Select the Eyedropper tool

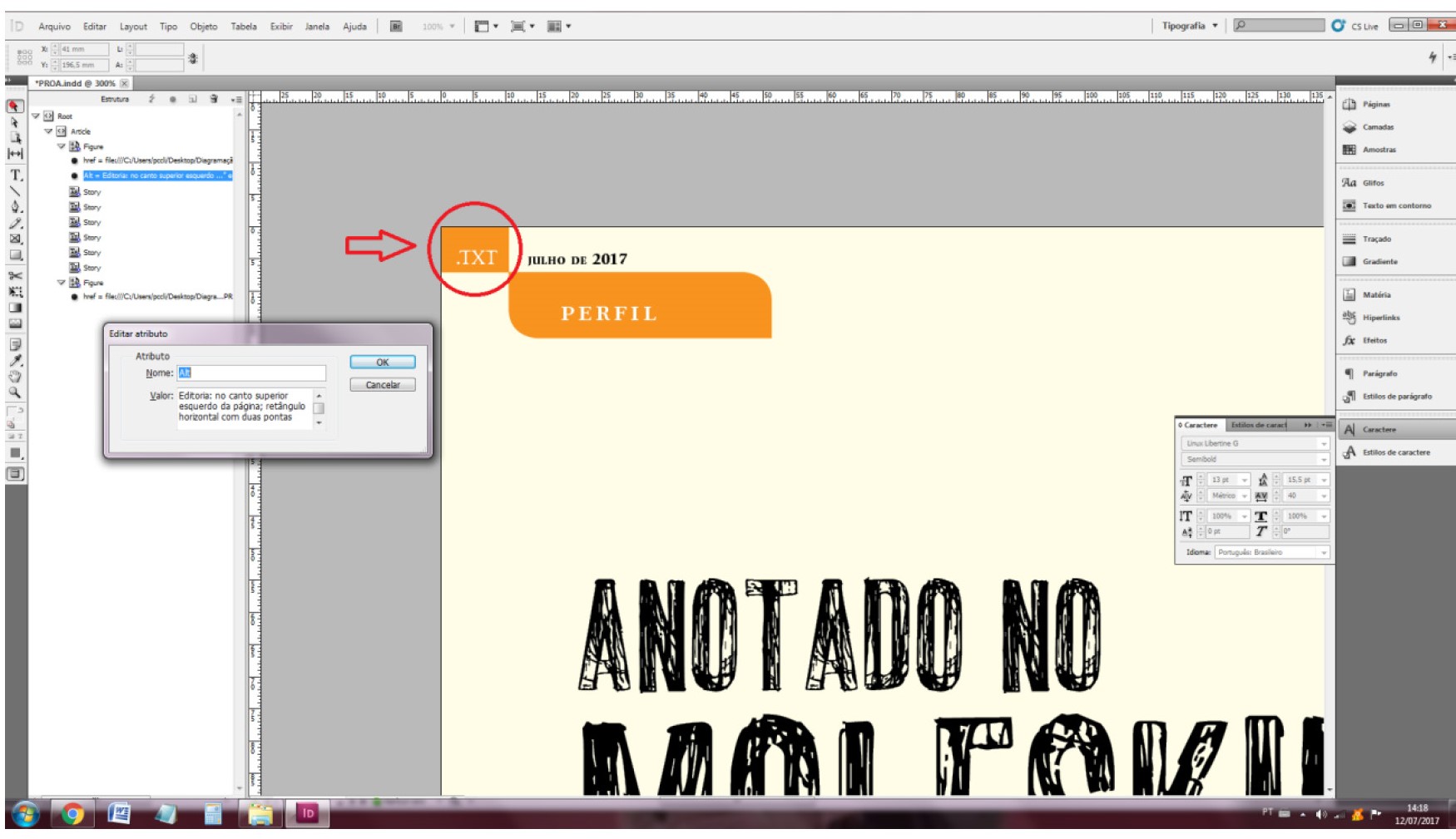[x=15, y=361]
